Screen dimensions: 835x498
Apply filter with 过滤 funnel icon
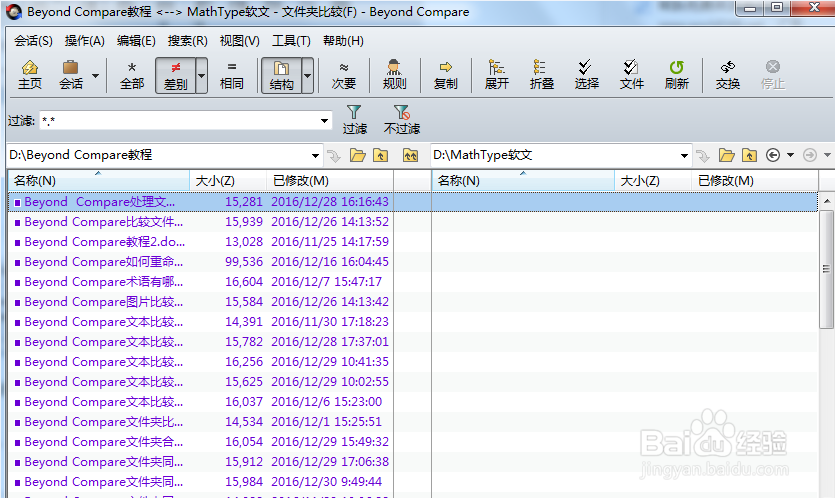[x=354, y=120]
